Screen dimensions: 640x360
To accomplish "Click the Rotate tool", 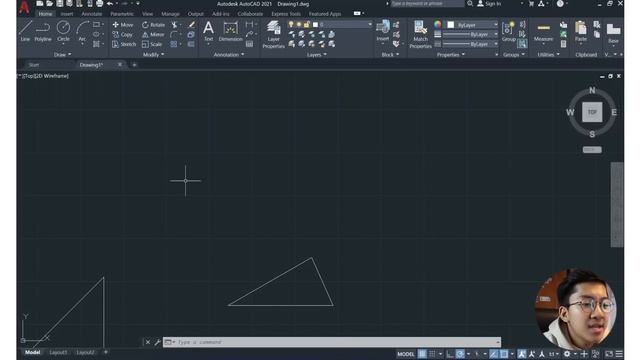I will click(153, 25).
